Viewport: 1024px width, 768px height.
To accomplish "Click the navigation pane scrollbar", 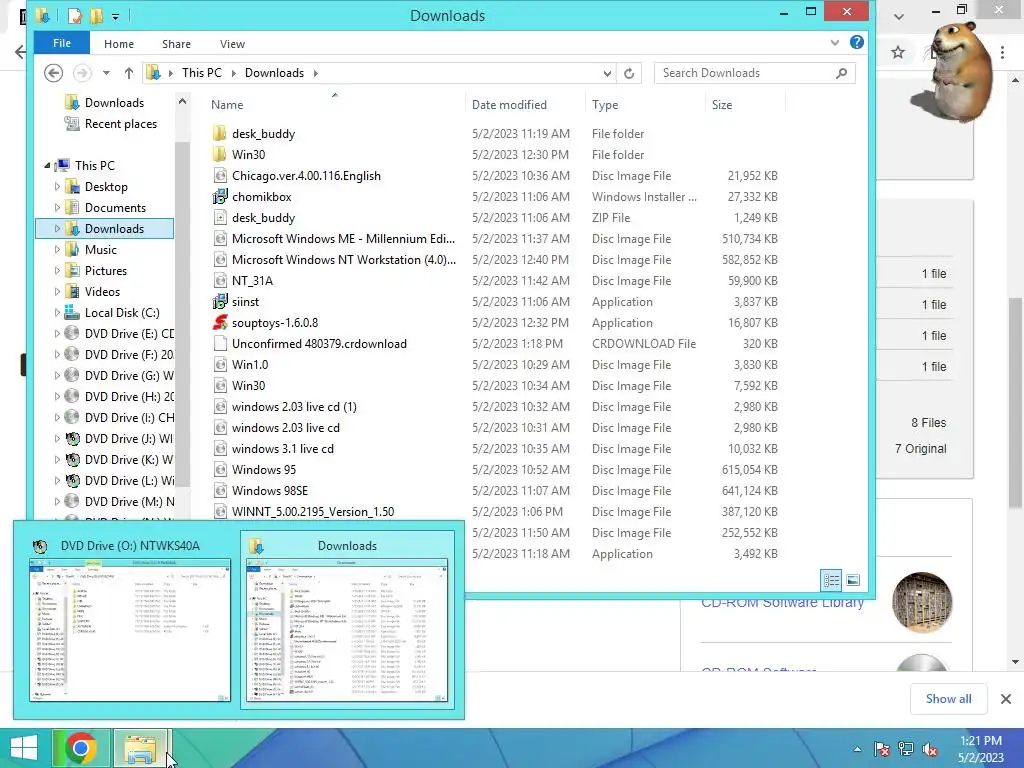I will coord(182,313).
